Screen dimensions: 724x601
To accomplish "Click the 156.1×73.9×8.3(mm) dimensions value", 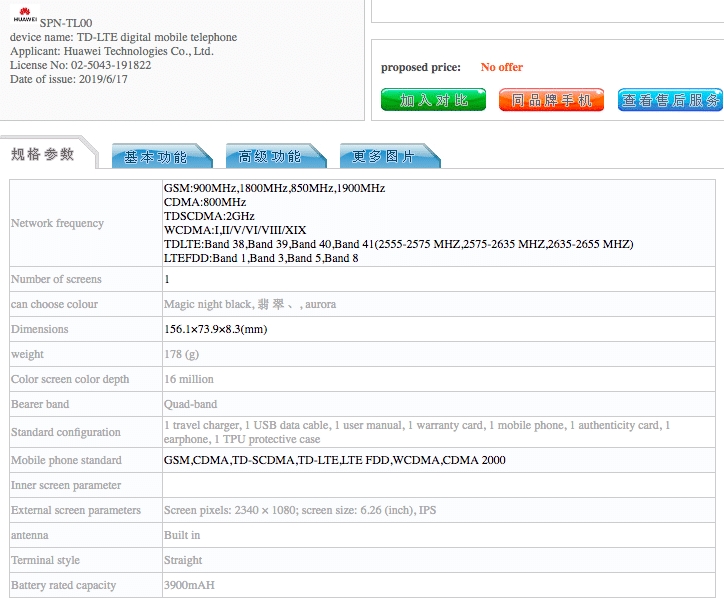I will [x=215, y=329].
